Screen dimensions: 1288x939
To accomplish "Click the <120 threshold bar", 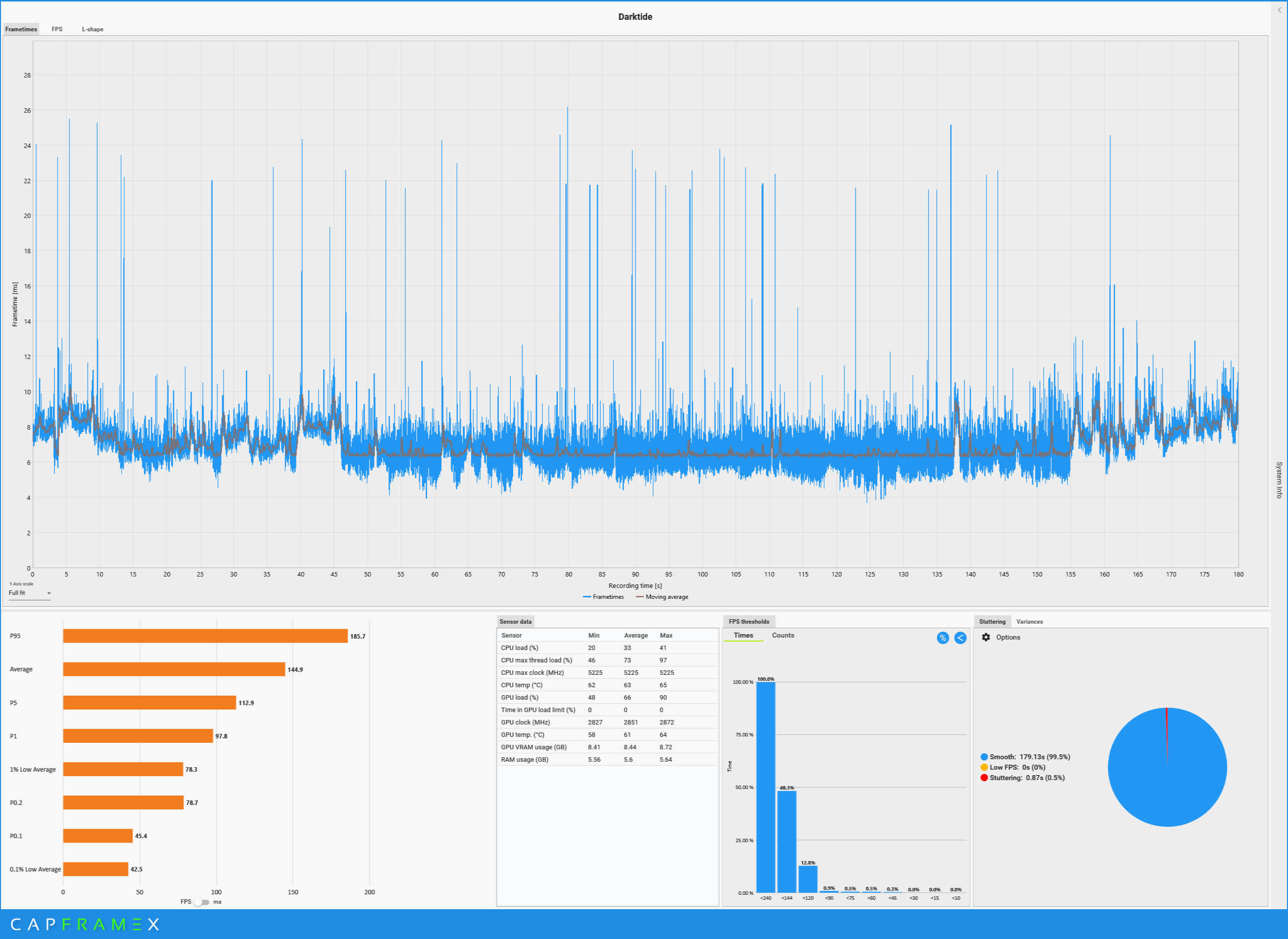I will point(808,879).
